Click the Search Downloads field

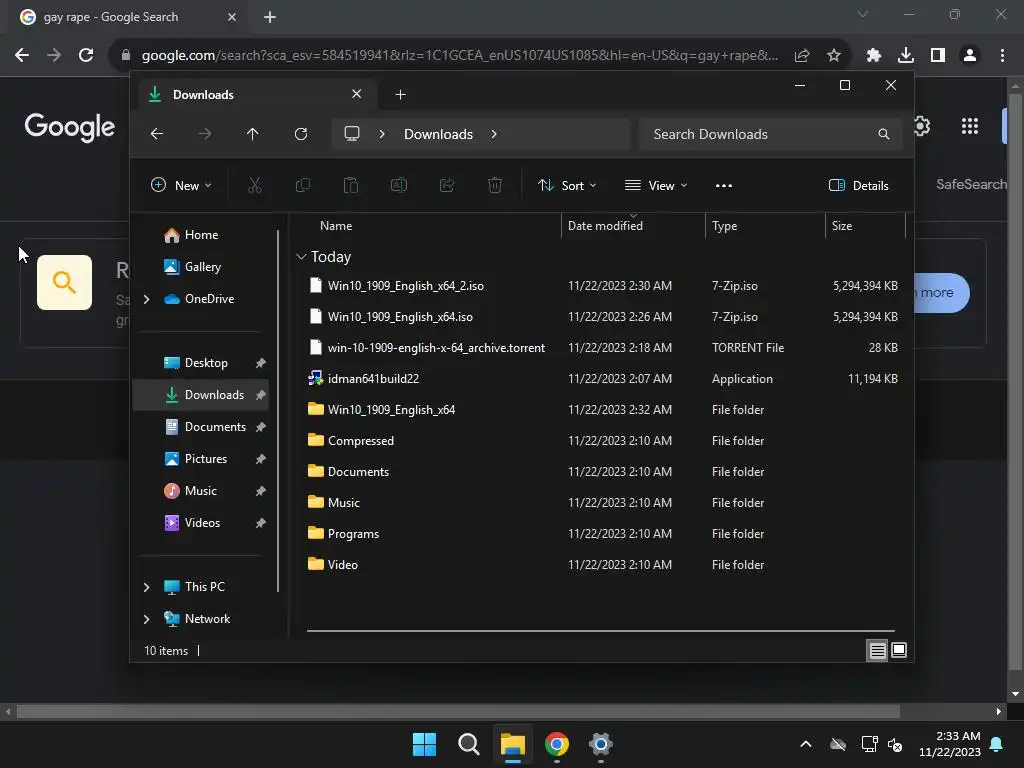point(771,134)
